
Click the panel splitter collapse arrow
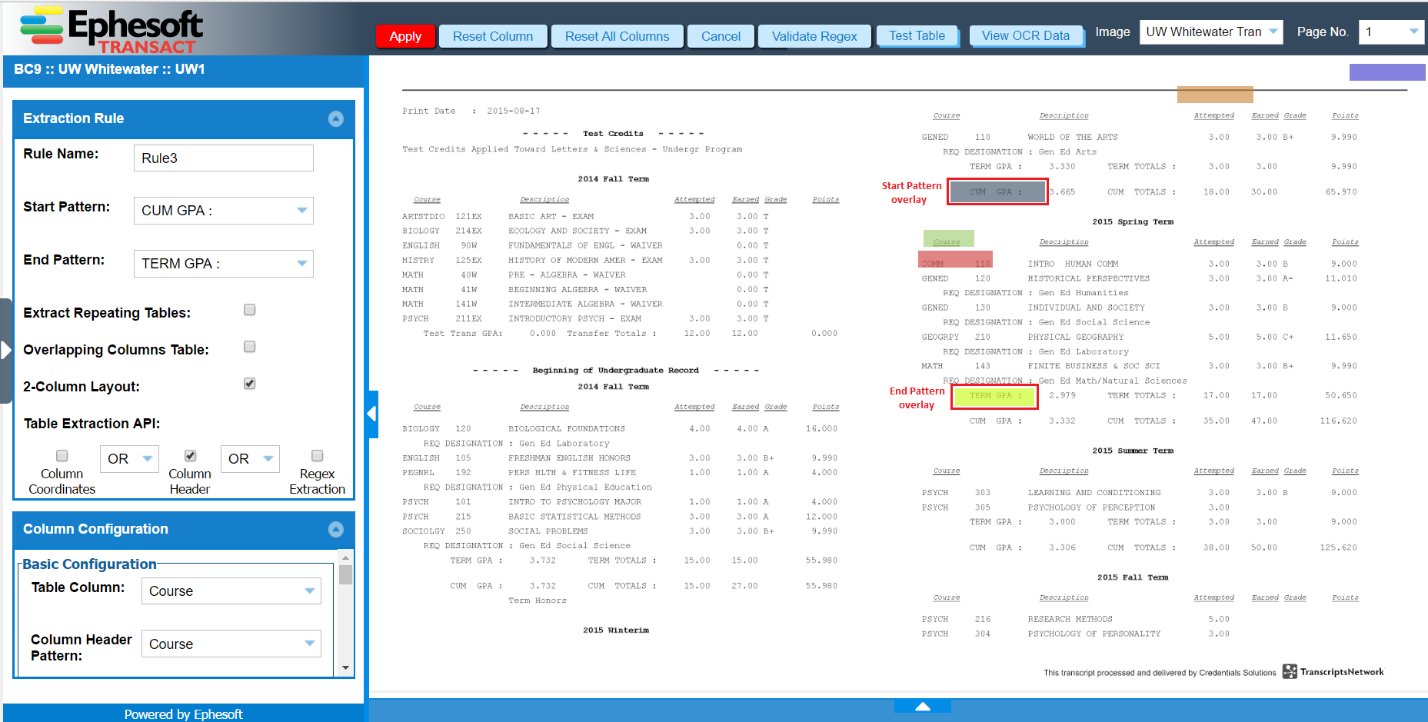pos(372,414)
